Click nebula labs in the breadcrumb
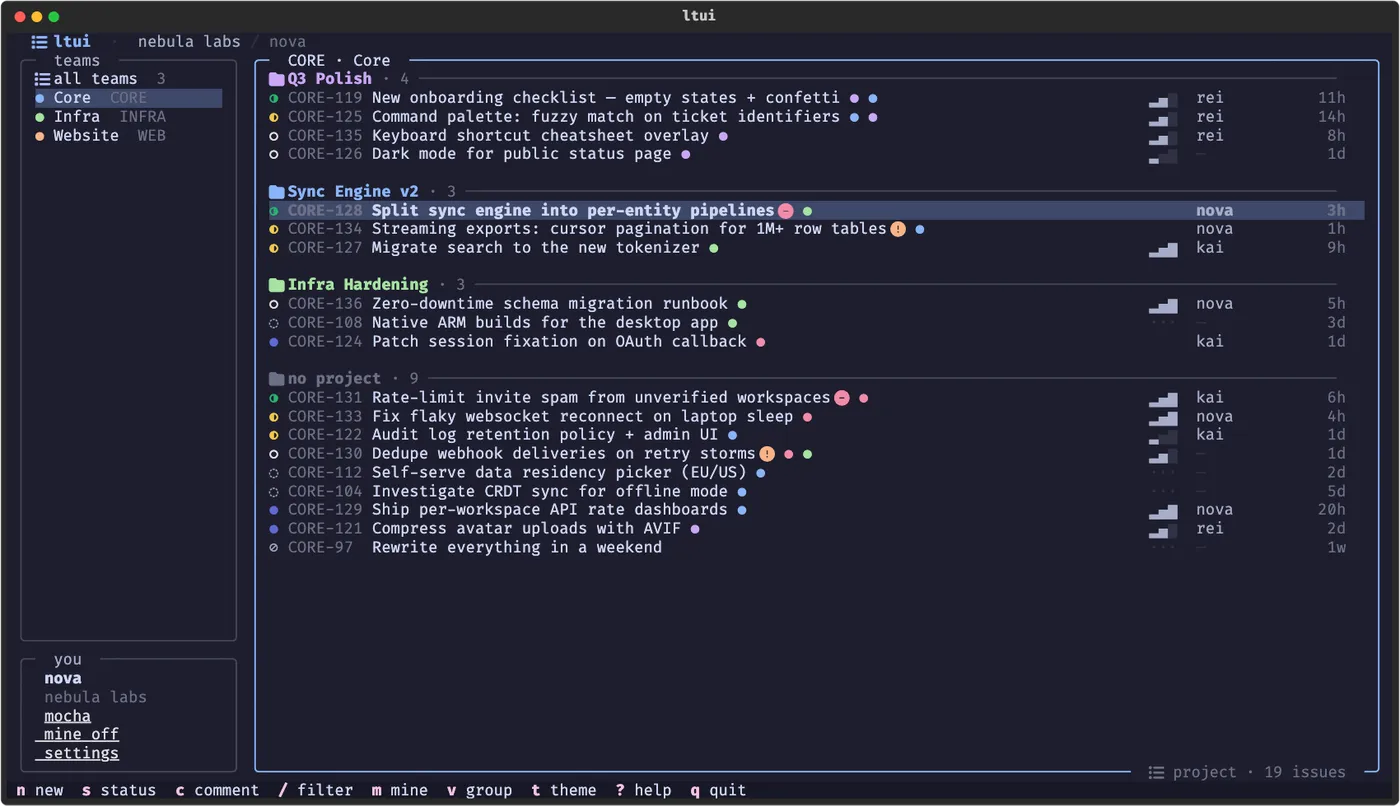The image size is (1400, 806). tap(189, 42)
